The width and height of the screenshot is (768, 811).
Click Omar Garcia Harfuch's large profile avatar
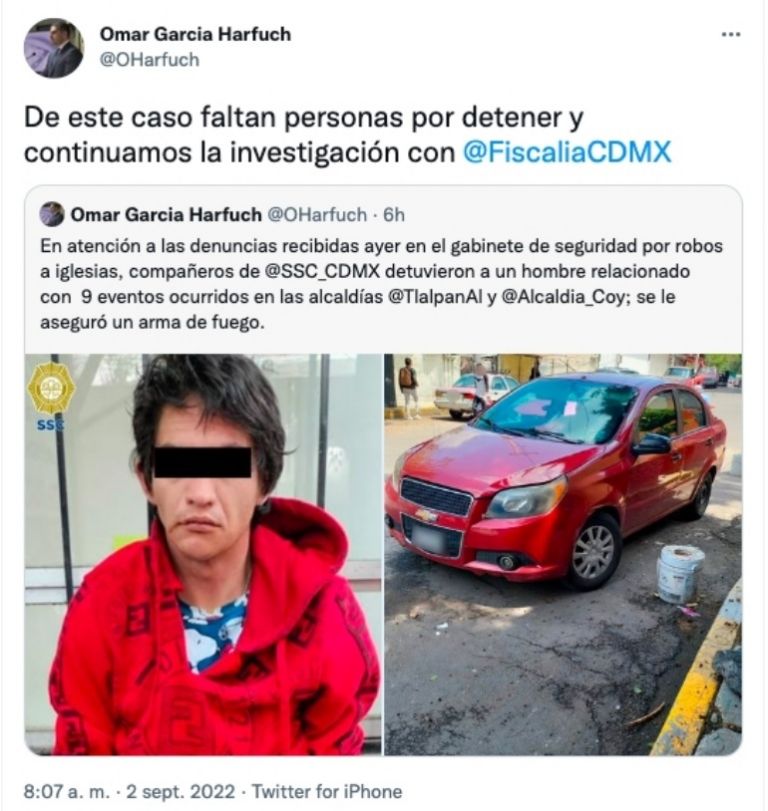pos(54,48)
